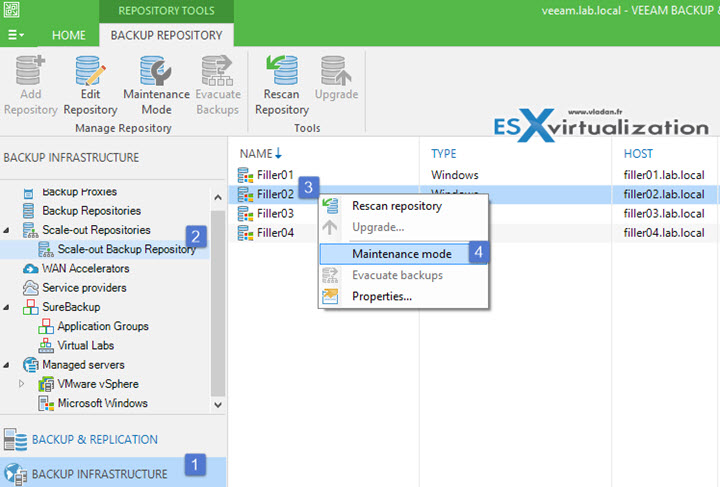Choose Rescan repository from context menu

click(x=403, y=206)
